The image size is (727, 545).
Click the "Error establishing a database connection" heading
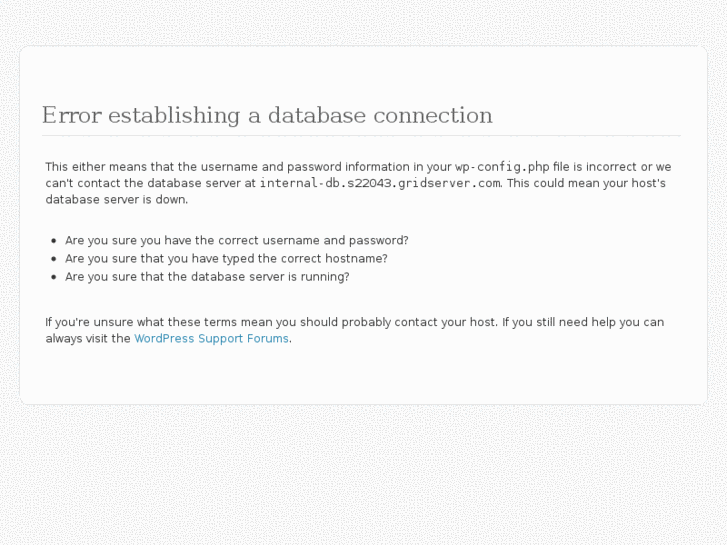click(267, 115)
